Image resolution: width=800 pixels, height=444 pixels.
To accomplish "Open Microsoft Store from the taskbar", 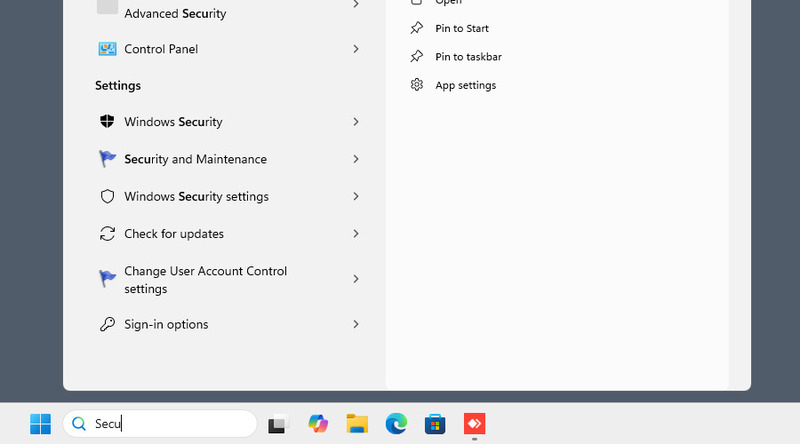I will [x=435, y=424].
